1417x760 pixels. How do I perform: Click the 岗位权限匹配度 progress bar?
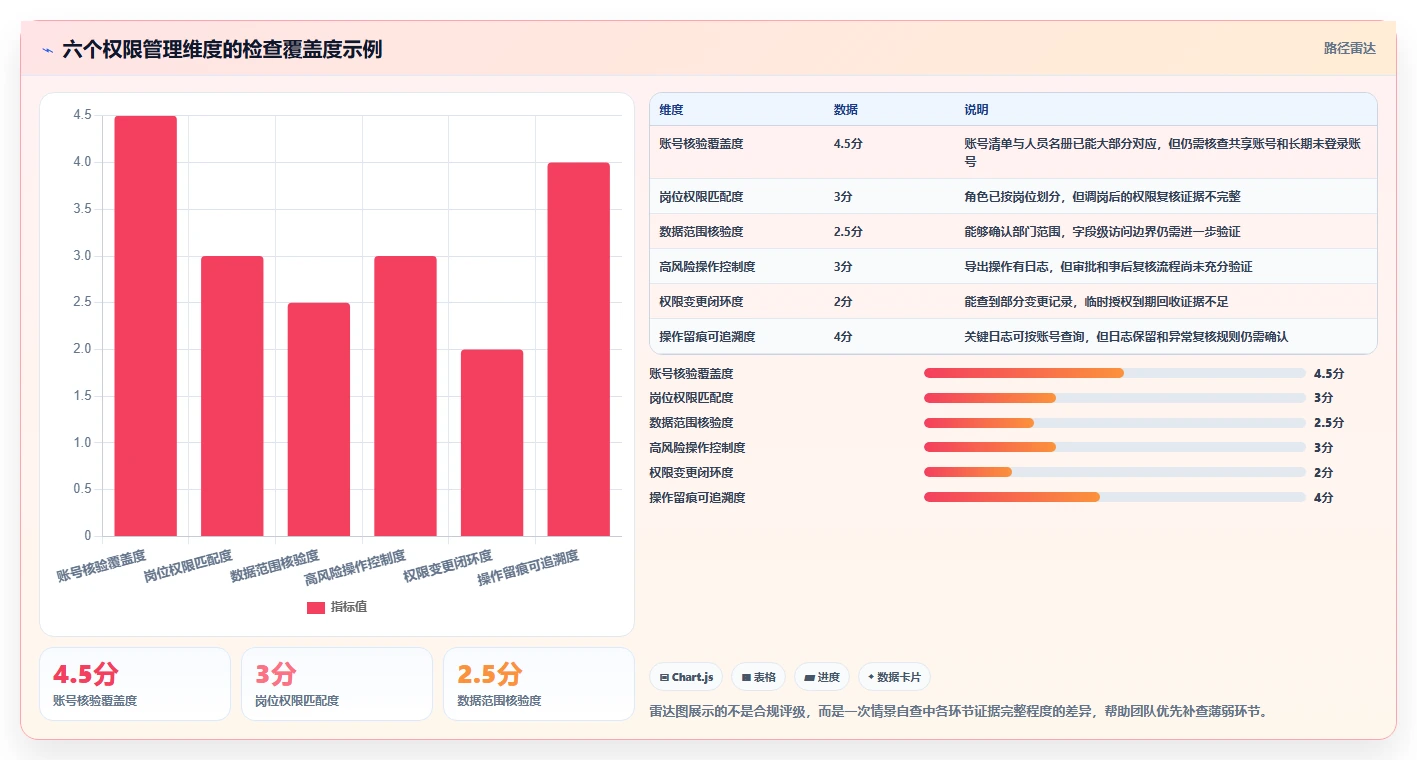coord(1115,398)
